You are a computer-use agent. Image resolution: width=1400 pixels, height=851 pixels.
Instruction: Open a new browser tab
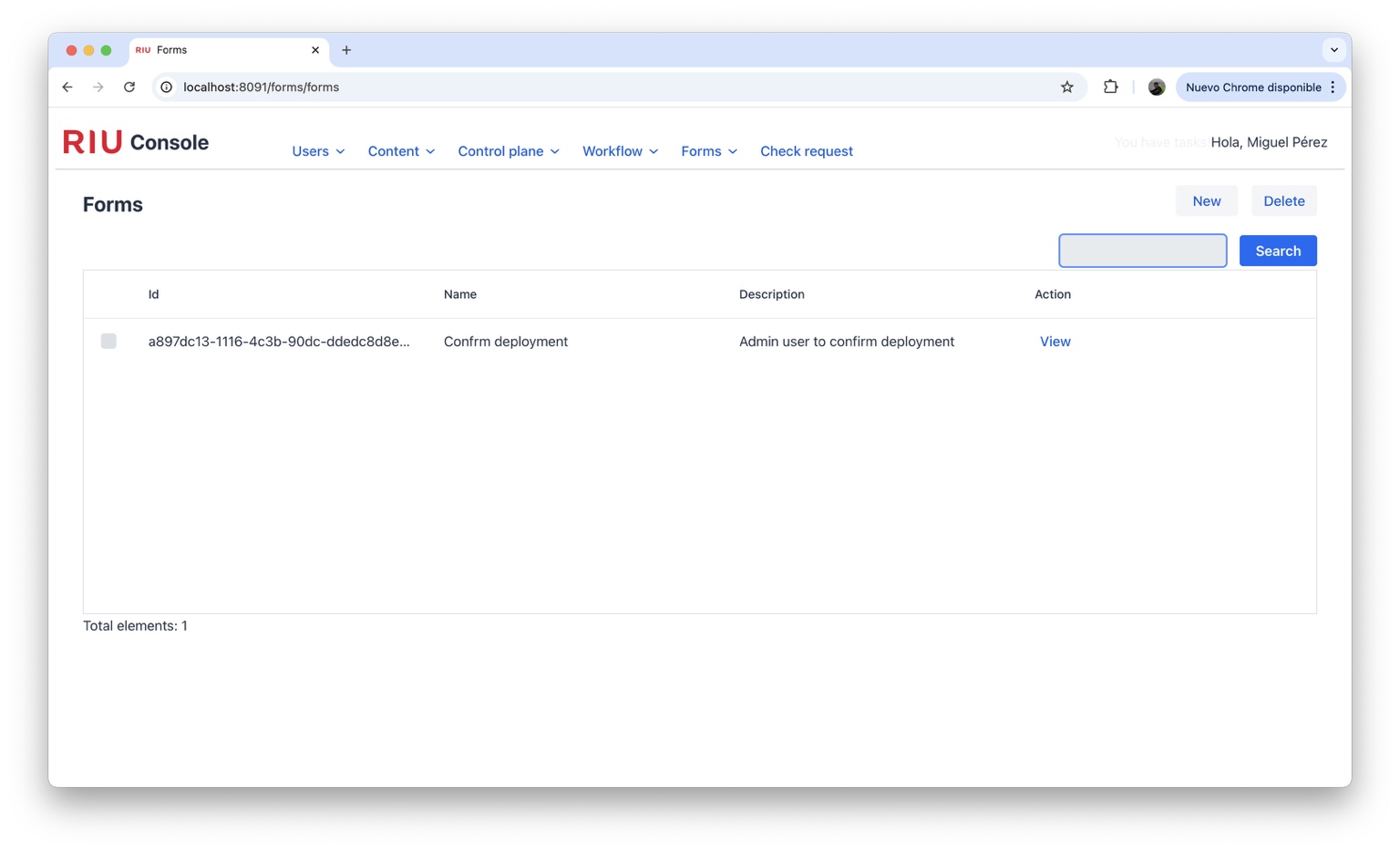[x=346, y=50]
